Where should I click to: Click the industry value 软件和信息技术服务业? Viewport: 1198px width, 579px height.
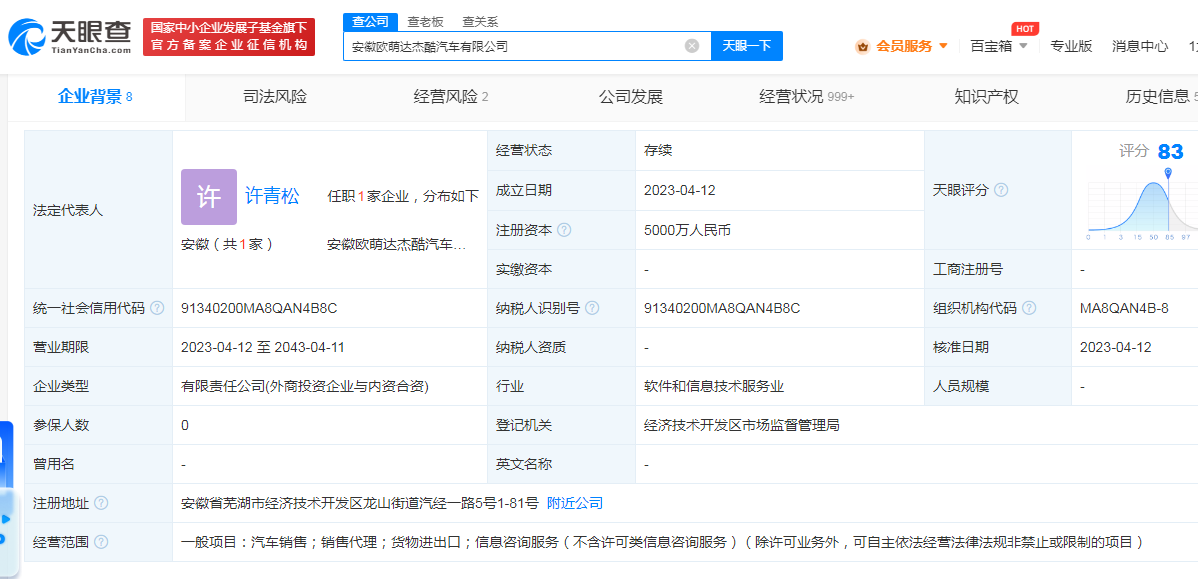point(714,387)
